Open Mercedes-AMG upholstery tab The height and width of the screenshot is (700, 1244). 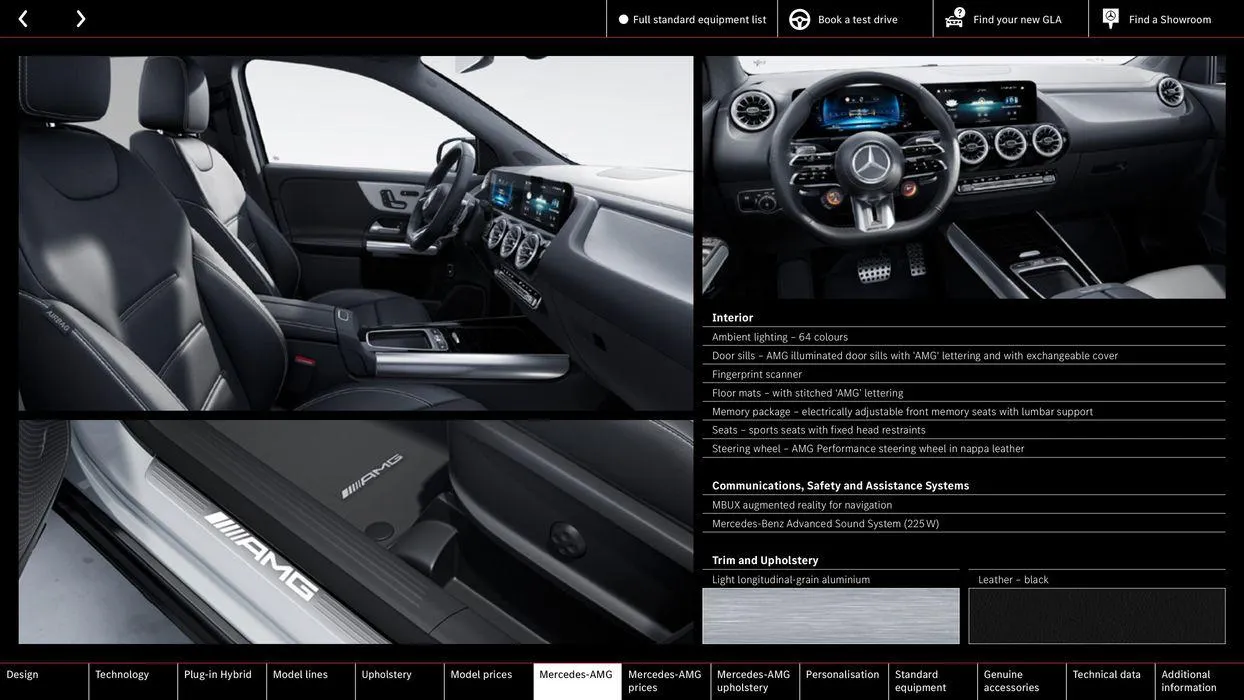(755, 682)
